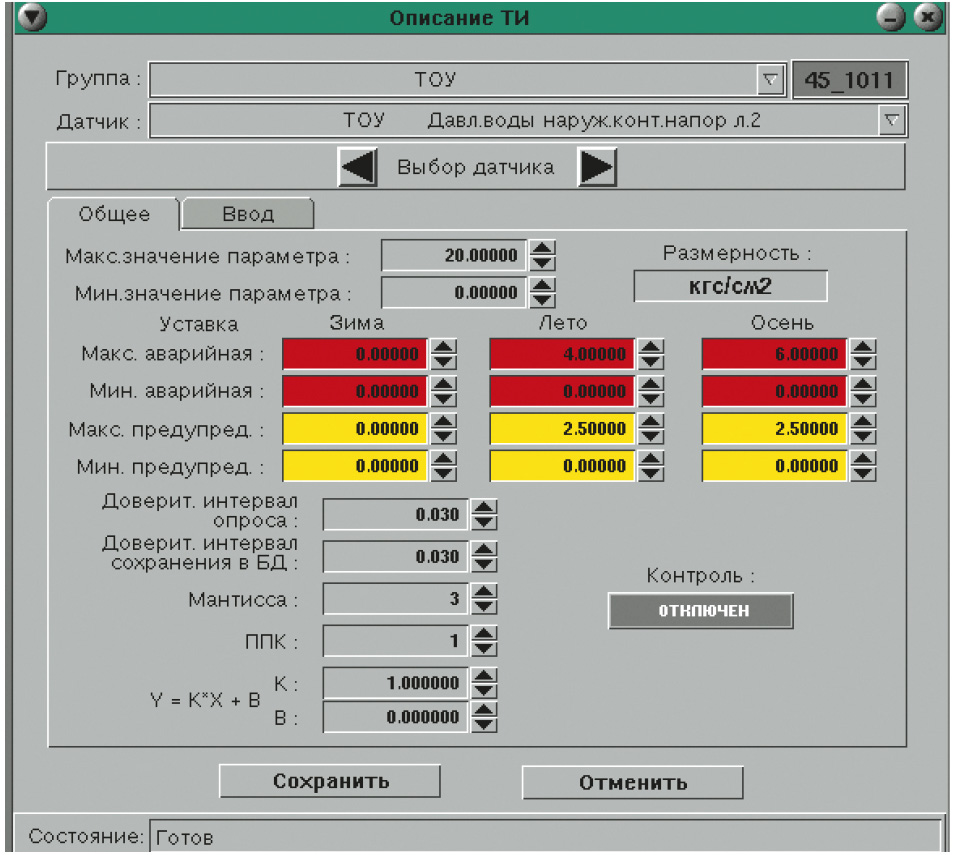This screenshot has height=855, width=954.
Task: Decrease the B coefficient value
Action: (x=484, y=724)
